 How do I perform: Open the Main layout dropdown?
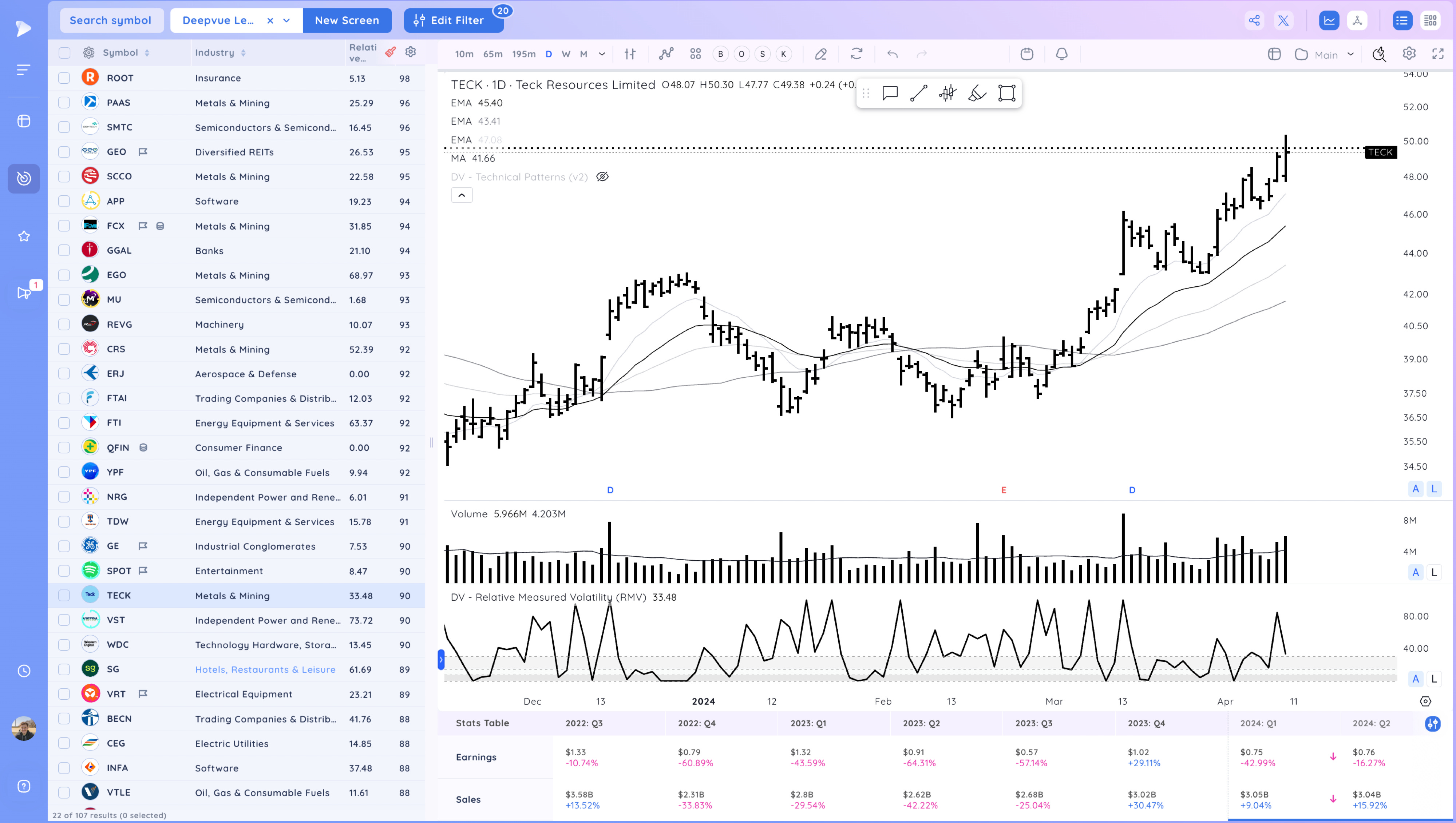point(1325,54)
